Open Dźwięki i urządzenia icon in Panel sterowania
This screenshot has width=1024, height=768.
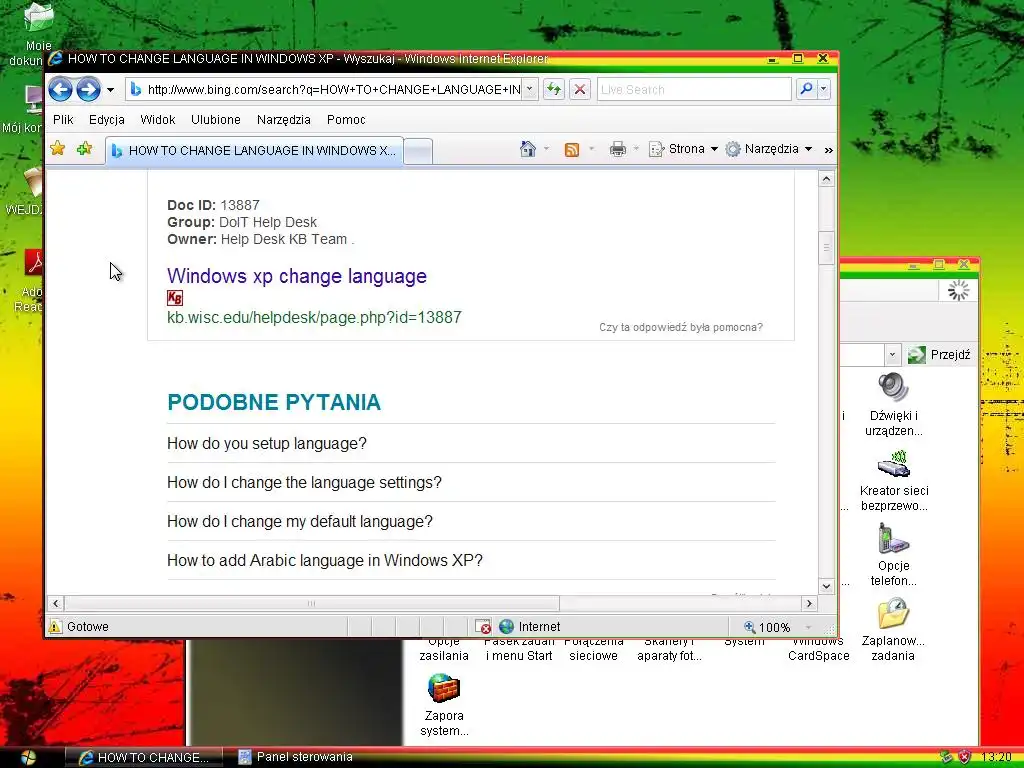point(893,404)
